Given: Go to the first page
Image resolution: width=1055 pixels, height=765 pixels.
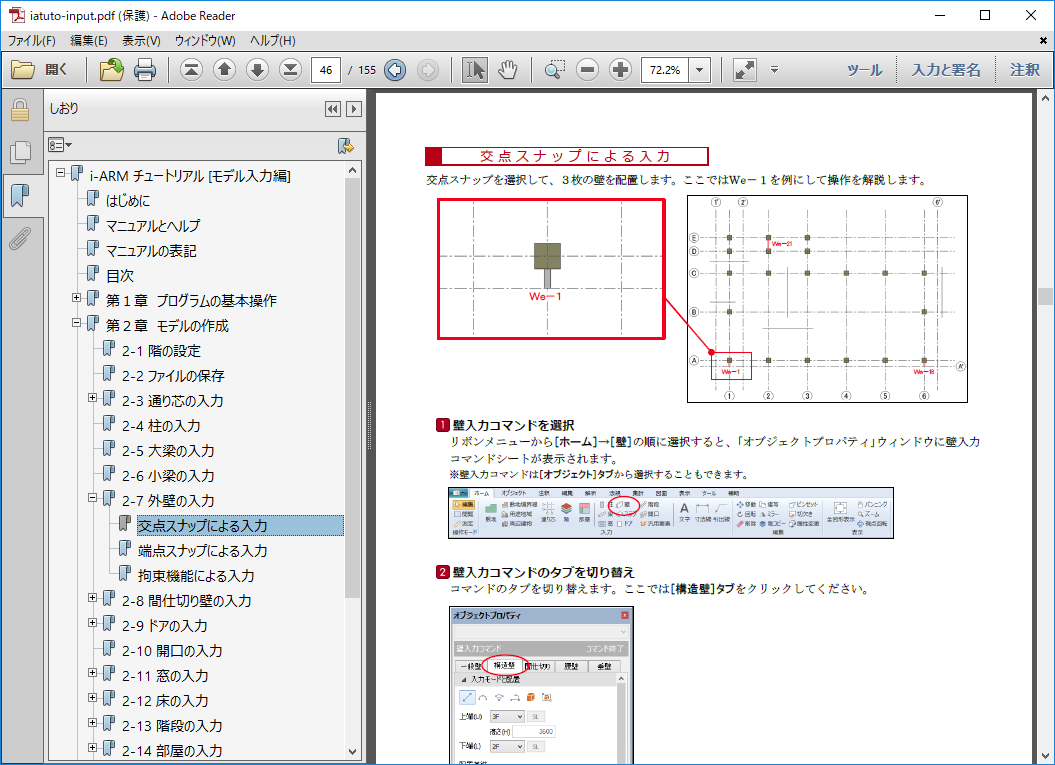Looking at the screenshot, I should coord(191,70).
